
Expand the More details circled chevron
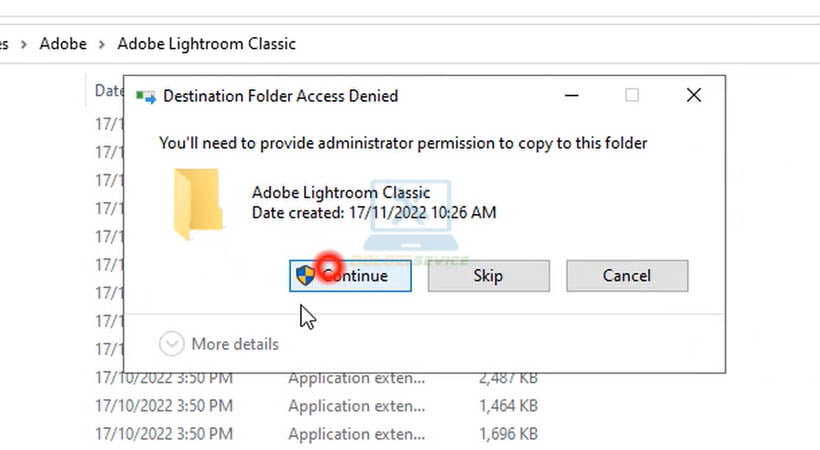pyautogui.click(x=172, y=344)
